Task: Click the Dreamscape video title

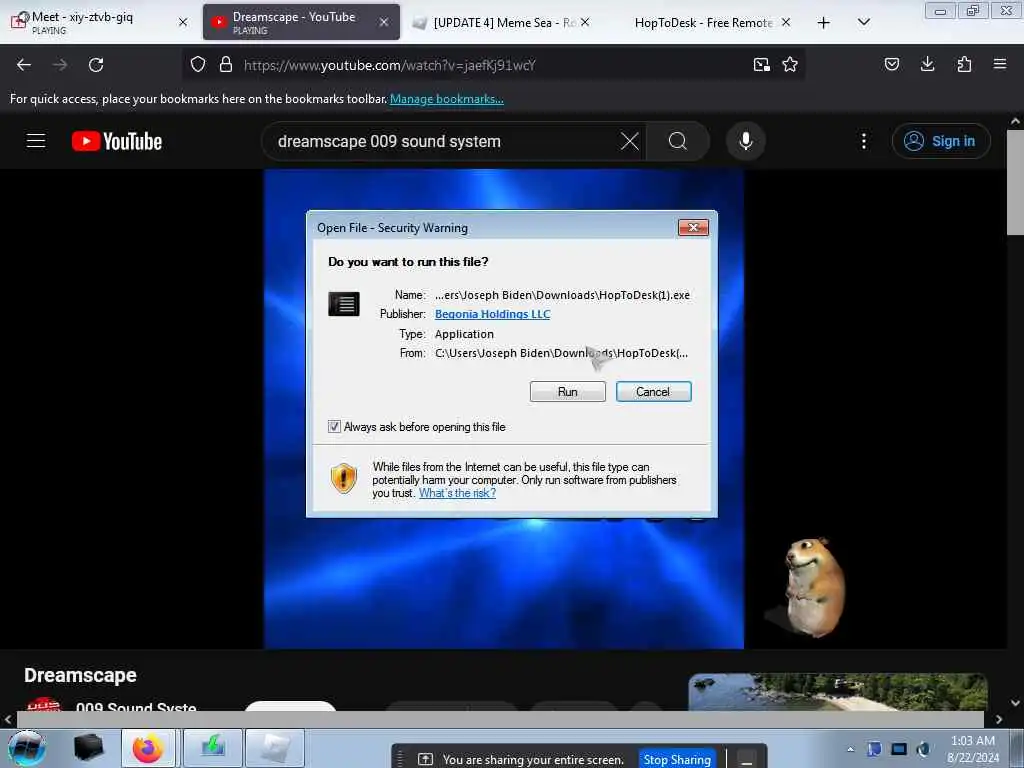Action: point(80,675)
